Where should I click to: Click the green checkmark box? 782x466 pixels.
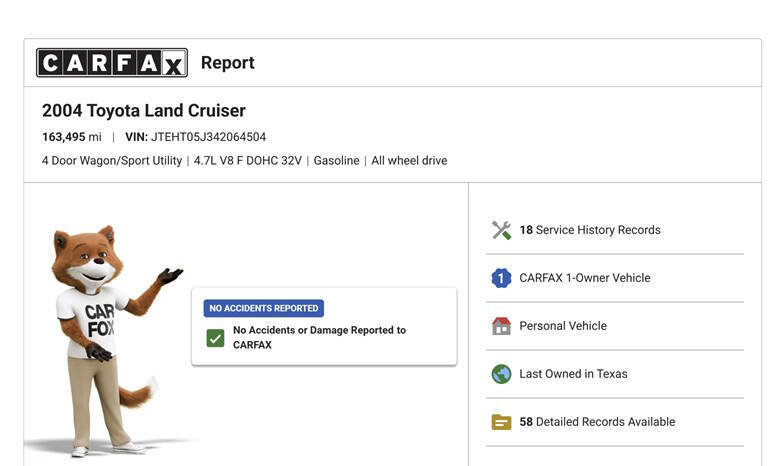pos(215,338)
